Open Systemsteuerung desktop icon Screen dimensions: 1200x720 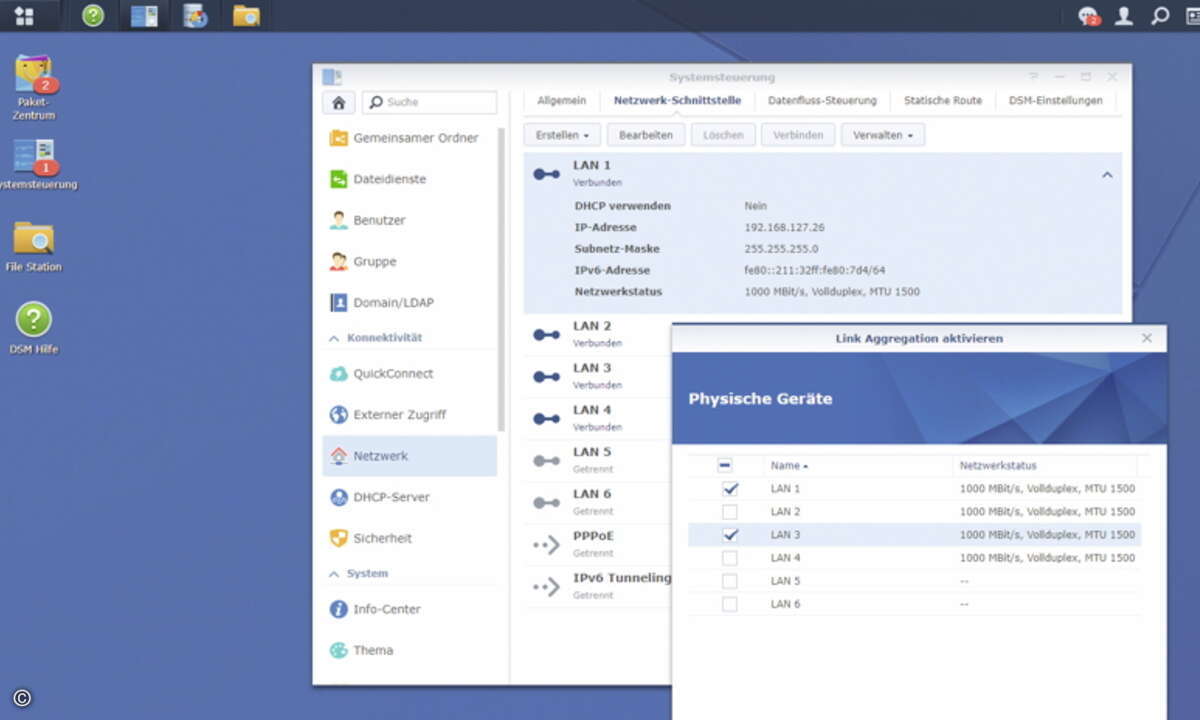[36, 164]
